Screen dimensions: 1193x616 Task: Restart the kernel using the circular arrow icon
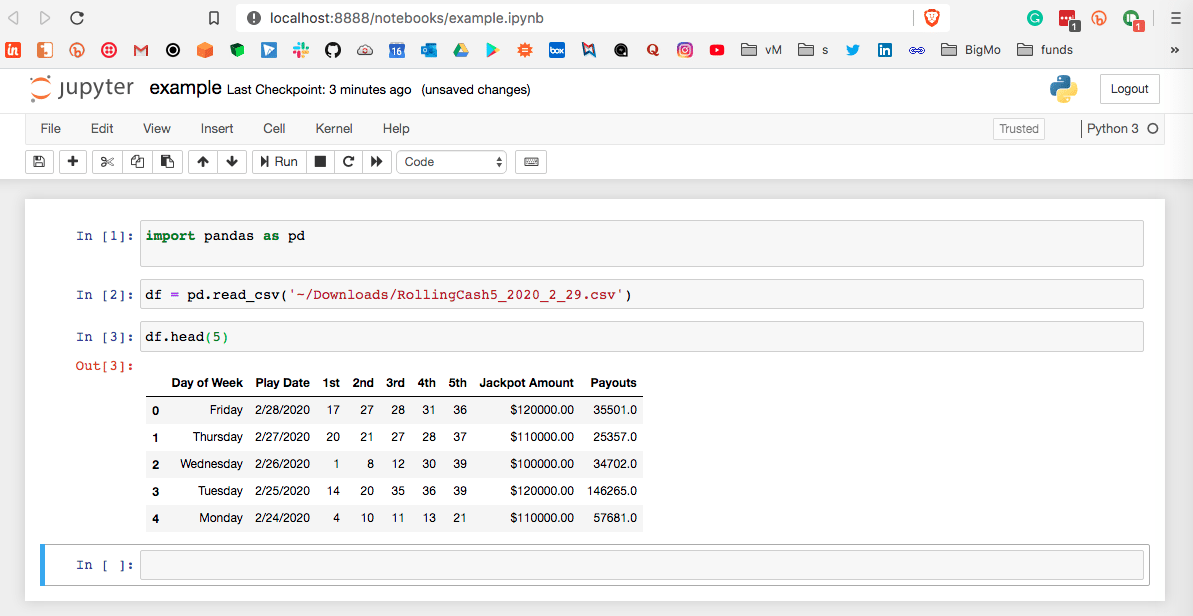click(348, 162)
